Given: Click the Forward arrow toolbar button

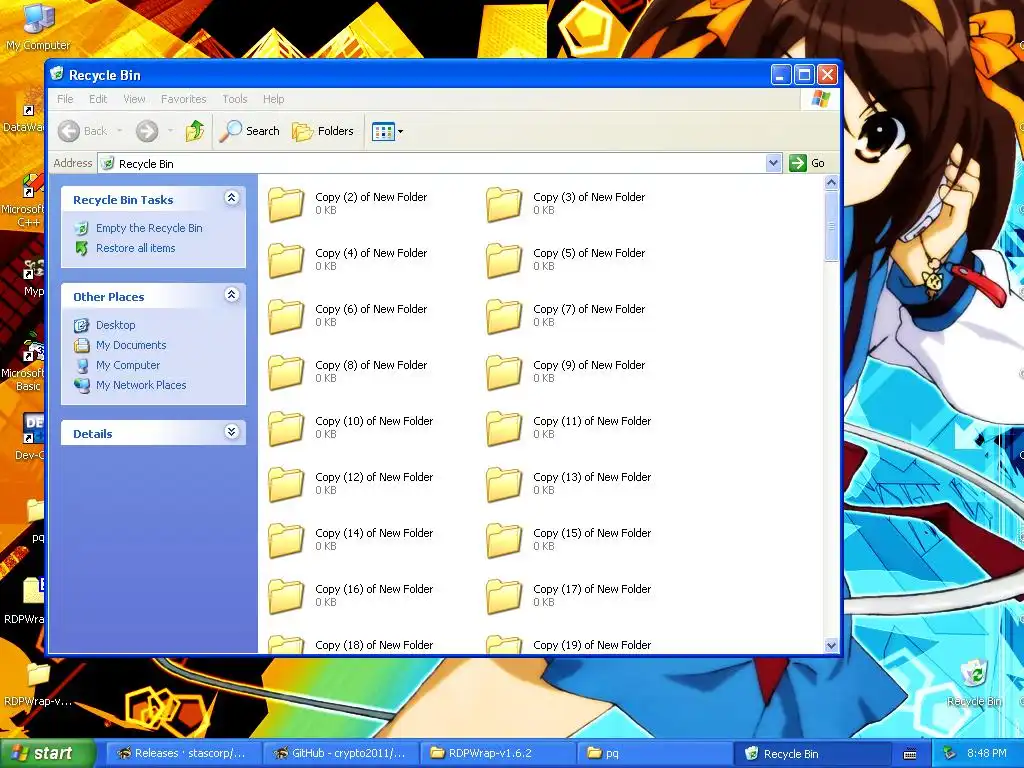Looking at the screenshot, I should point(147,131).
